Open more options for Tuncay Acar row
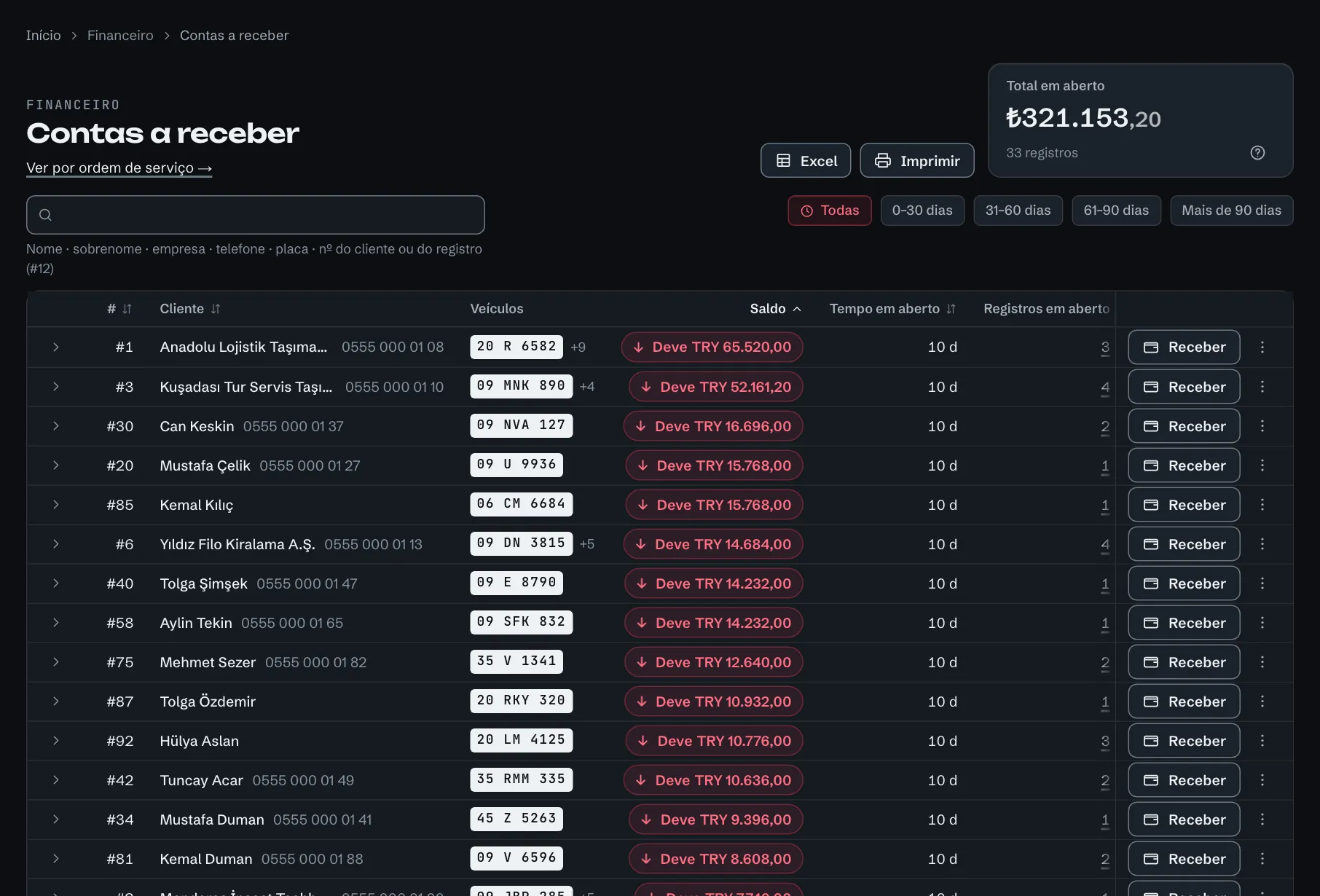 pos(1262,780)
